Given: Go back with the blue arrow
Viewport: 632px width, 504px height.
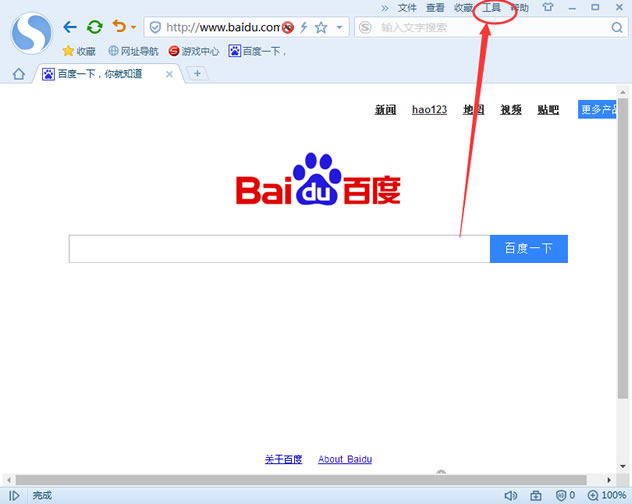Looking at the screenshot, I should tap(70, 27).
